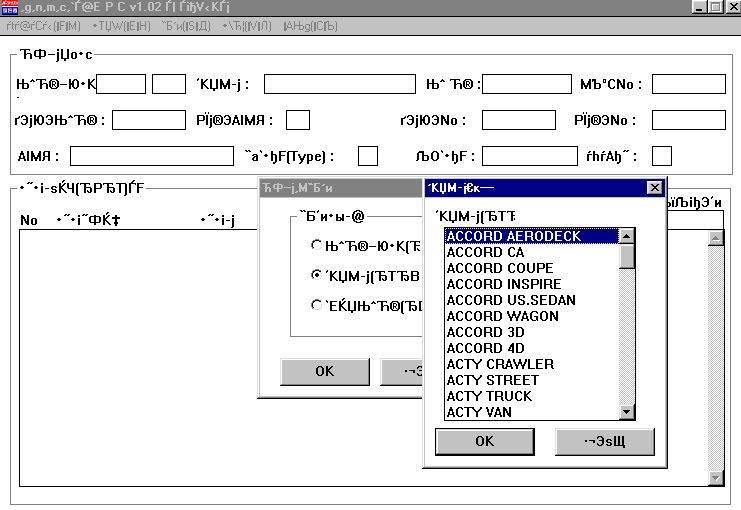
Task: Select the first radio option in search dialog
Action: point(316,245)
